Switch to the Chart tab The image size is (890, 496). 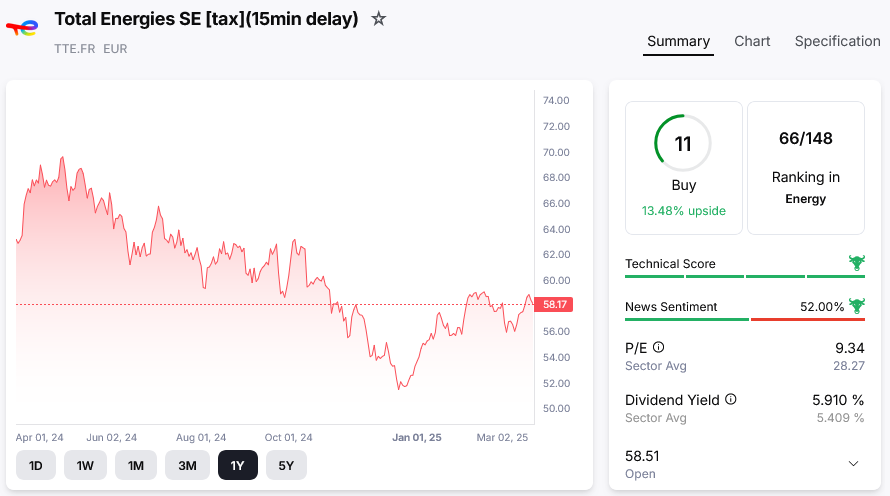click(752, 41)
